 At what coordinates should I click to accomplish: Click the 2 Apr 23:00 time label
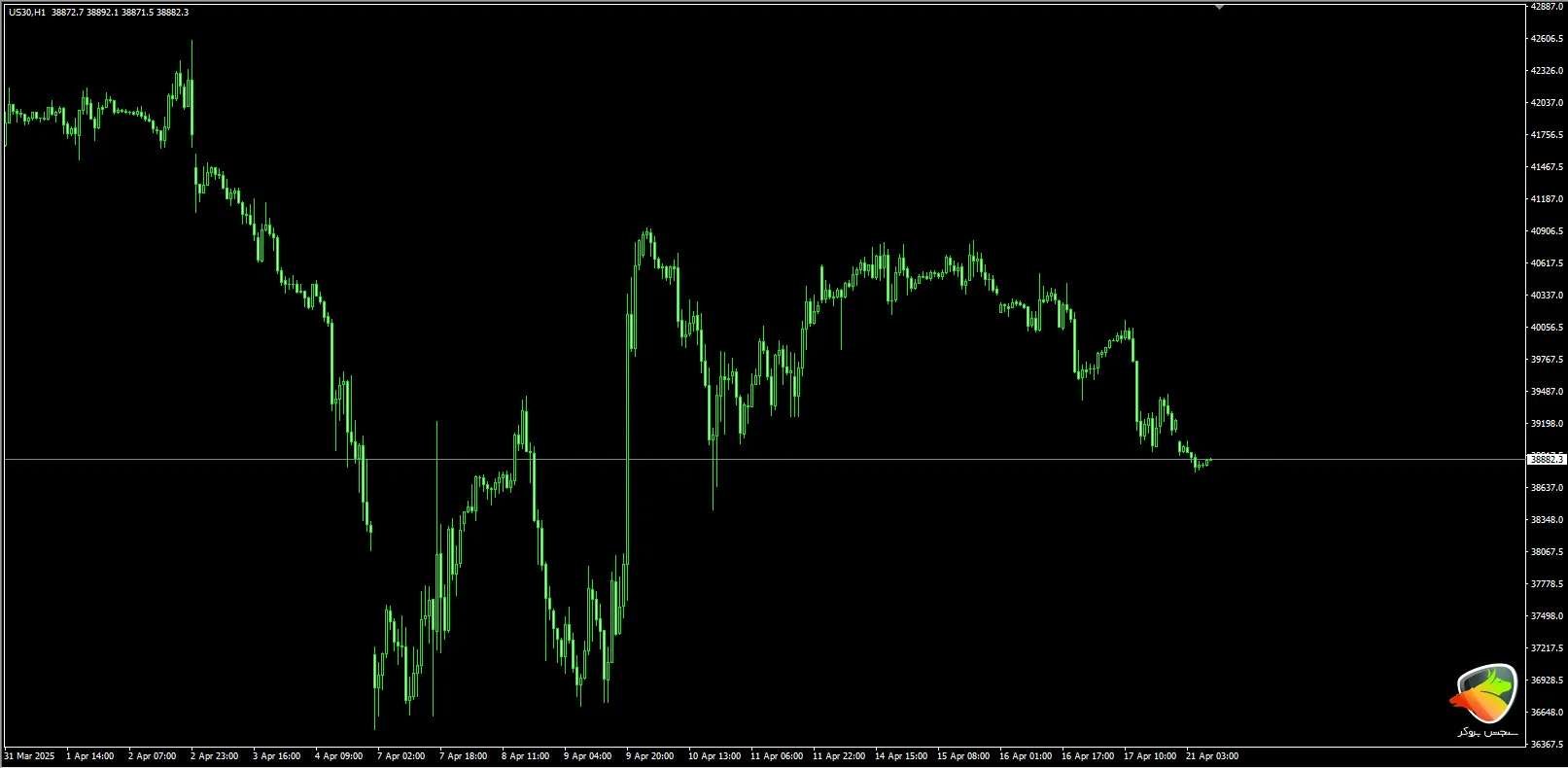[214, 756]
